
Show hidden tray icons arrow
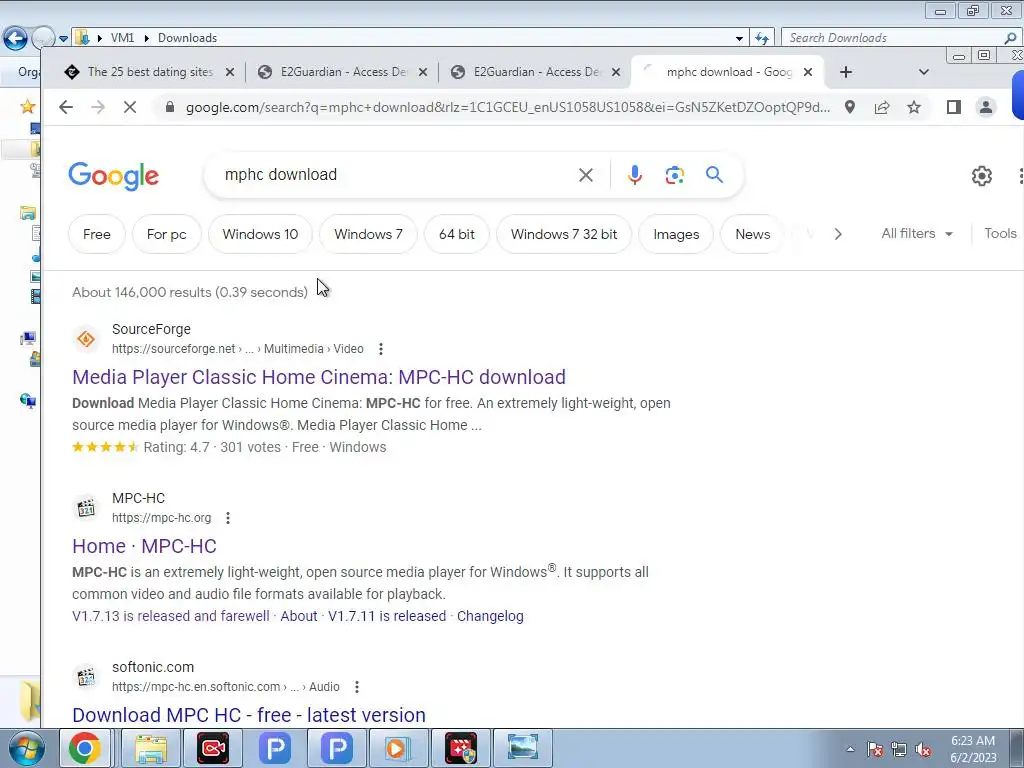tap(850, 750)
